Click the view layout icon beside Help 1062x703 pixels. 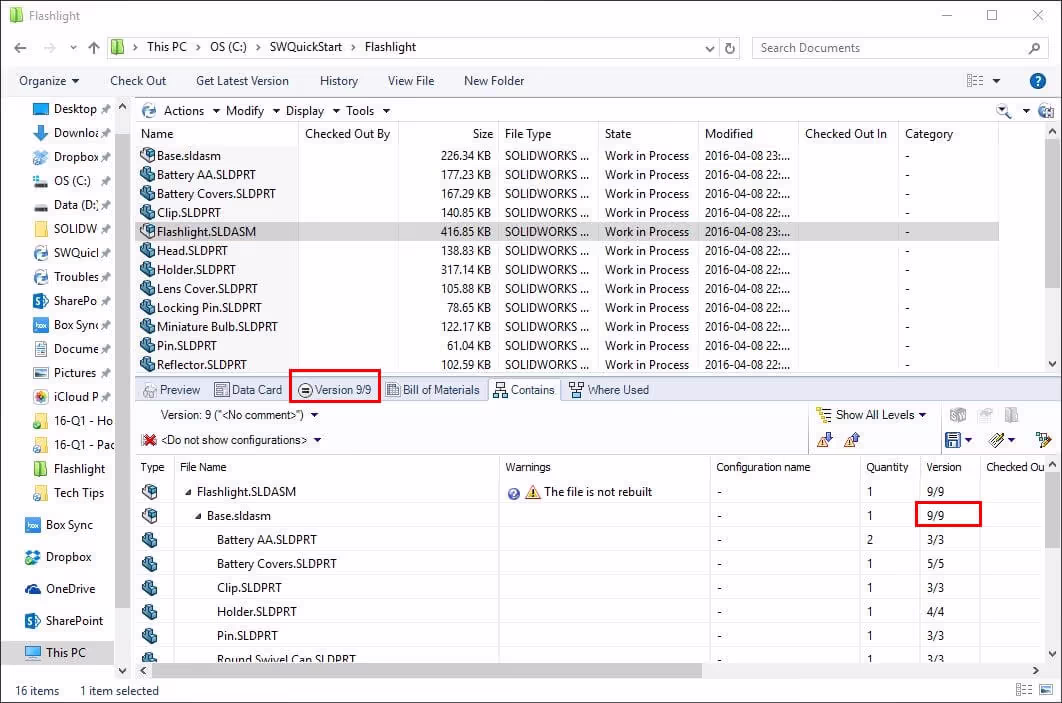point(975,81)
